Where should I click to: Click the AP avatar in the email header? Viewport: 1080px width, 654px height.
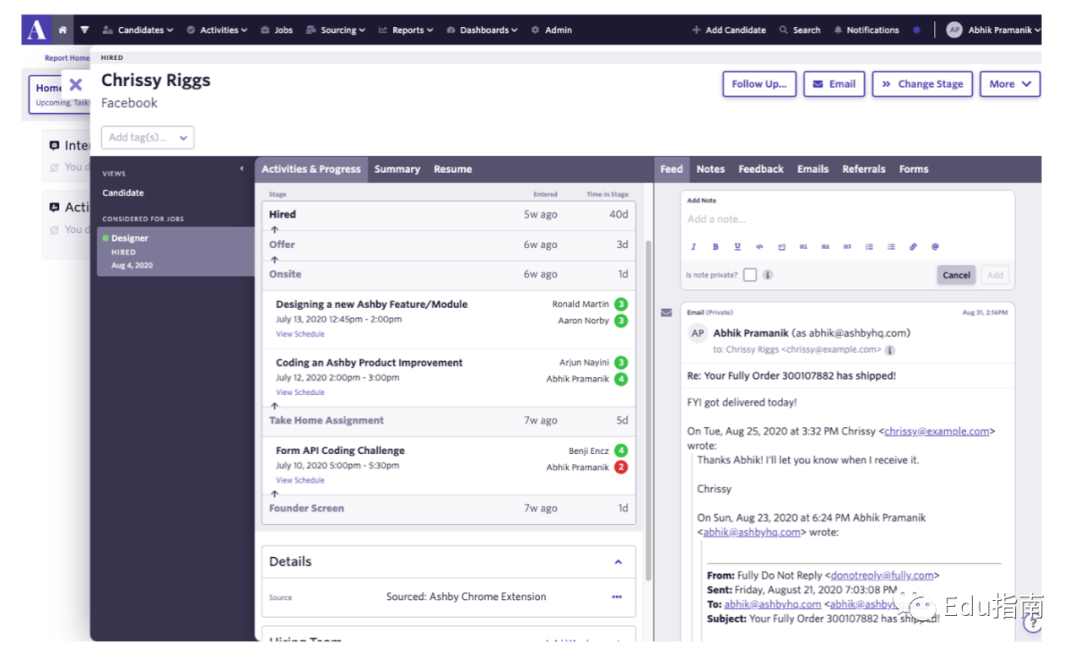click(x=698, y=333)
